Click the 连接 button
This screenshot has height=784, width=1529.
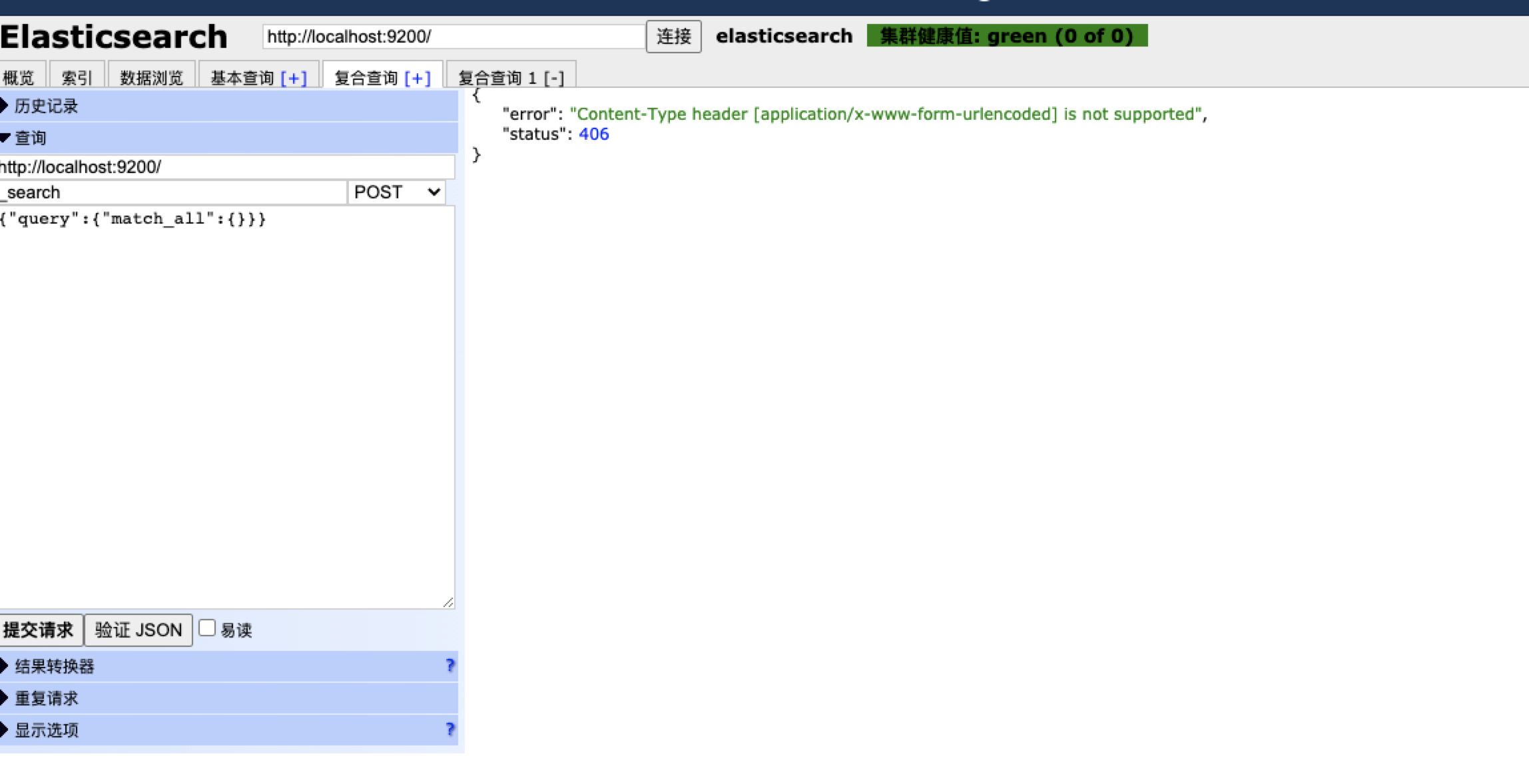673,36
